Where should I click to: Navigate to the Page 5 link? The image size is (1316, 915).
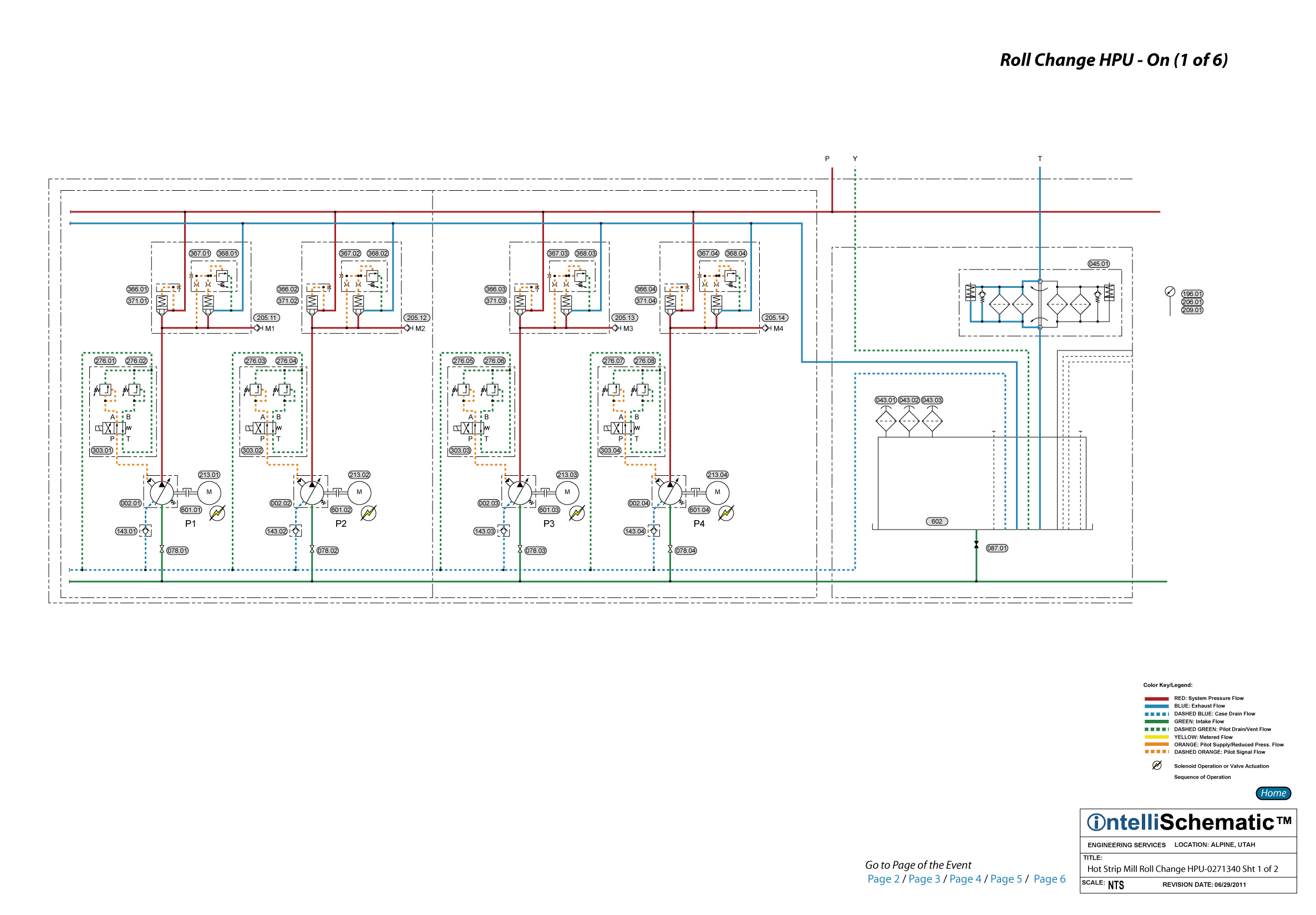1006,879
